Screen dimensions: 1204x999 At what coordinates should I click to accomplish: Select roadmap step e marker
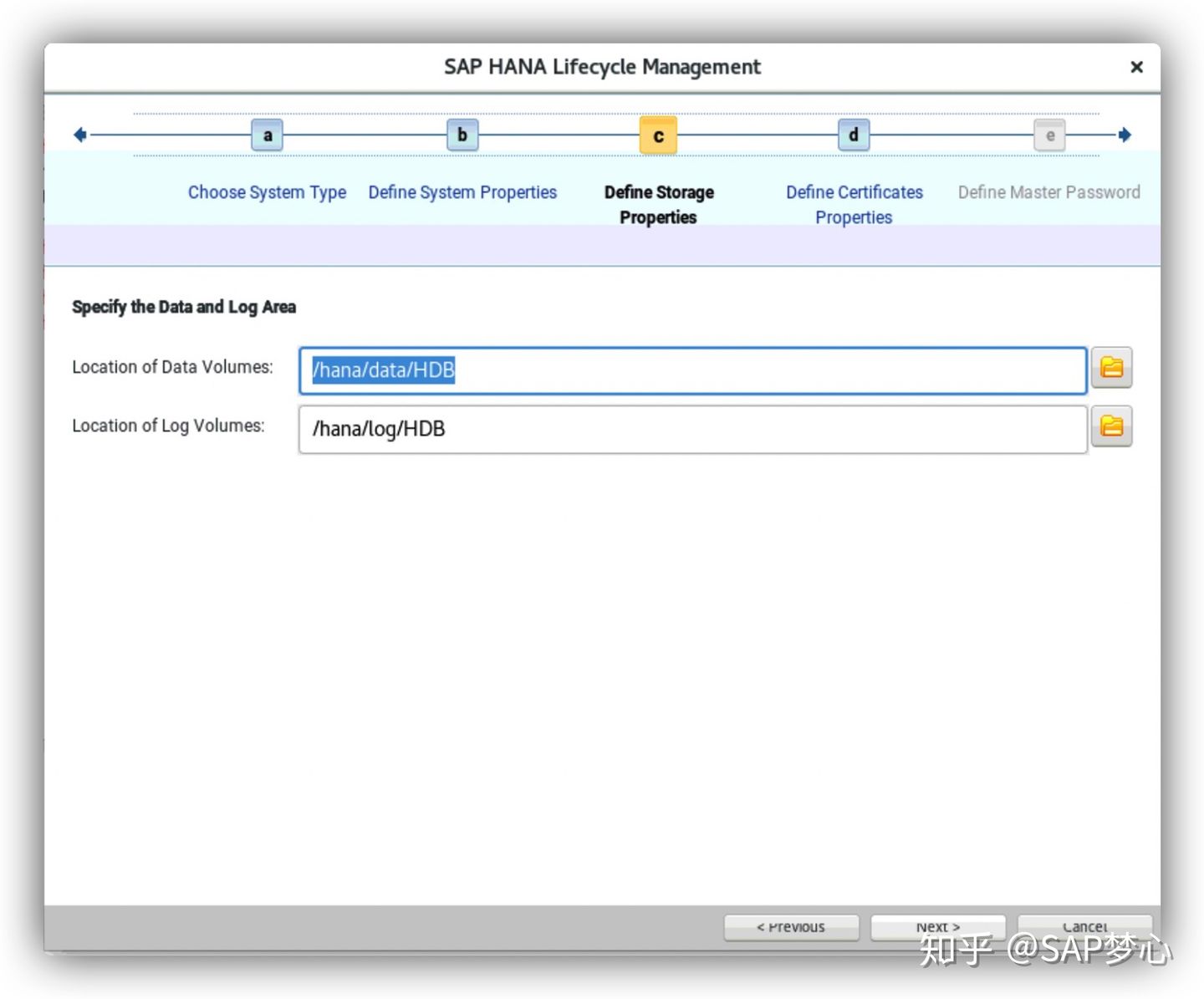pyautogui.click(x=1049, y=135)
